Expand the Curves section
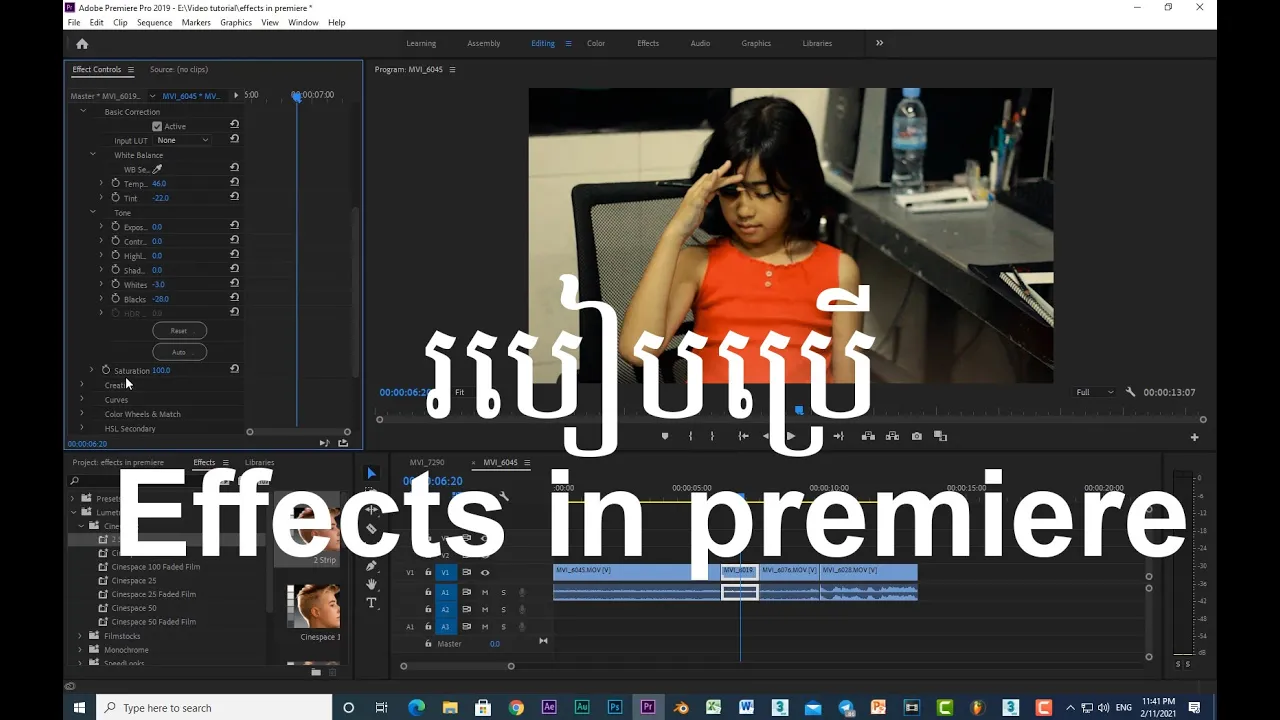 82,399
